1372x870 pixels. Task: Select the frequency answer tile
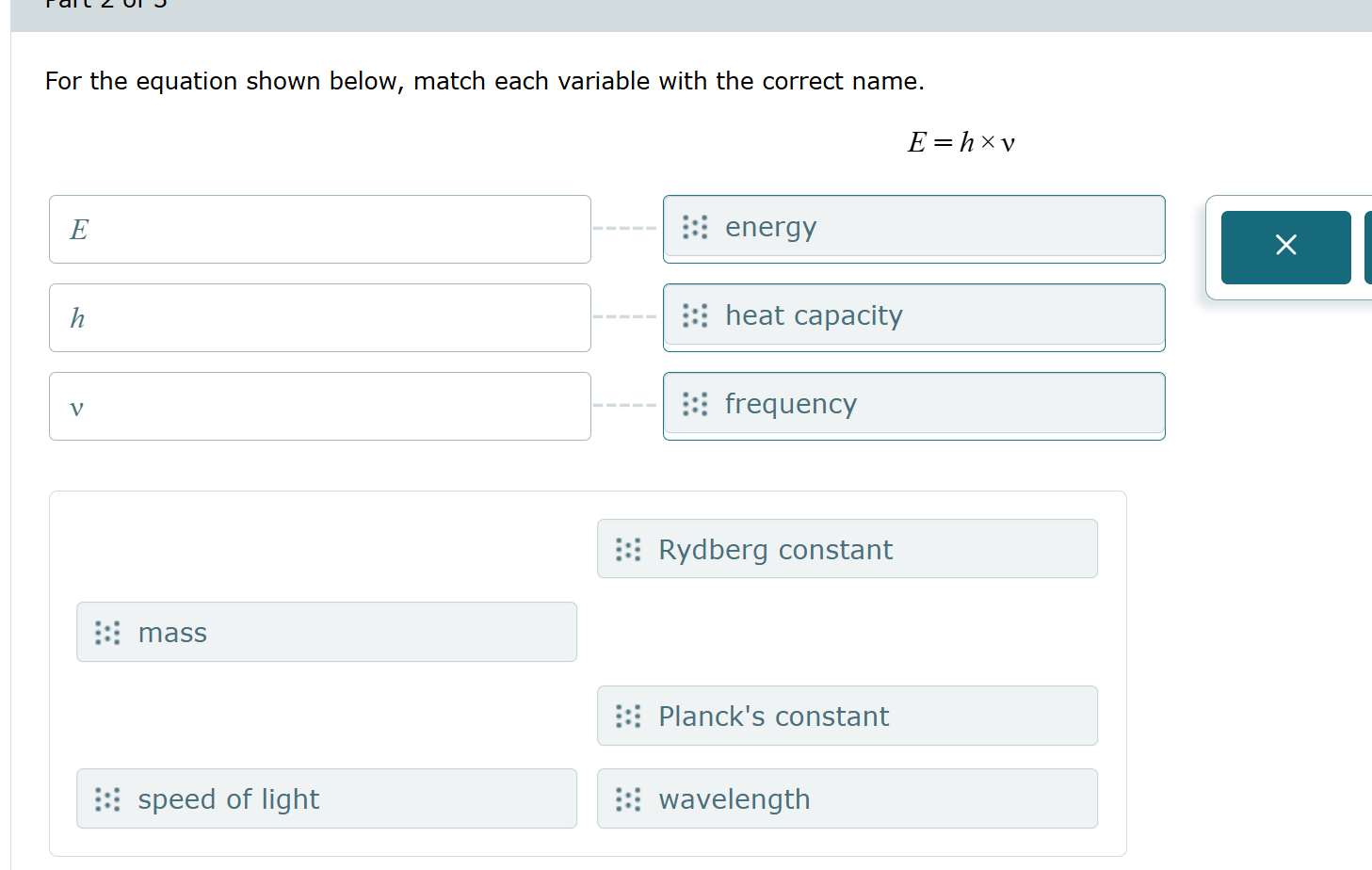pos(913,405)
